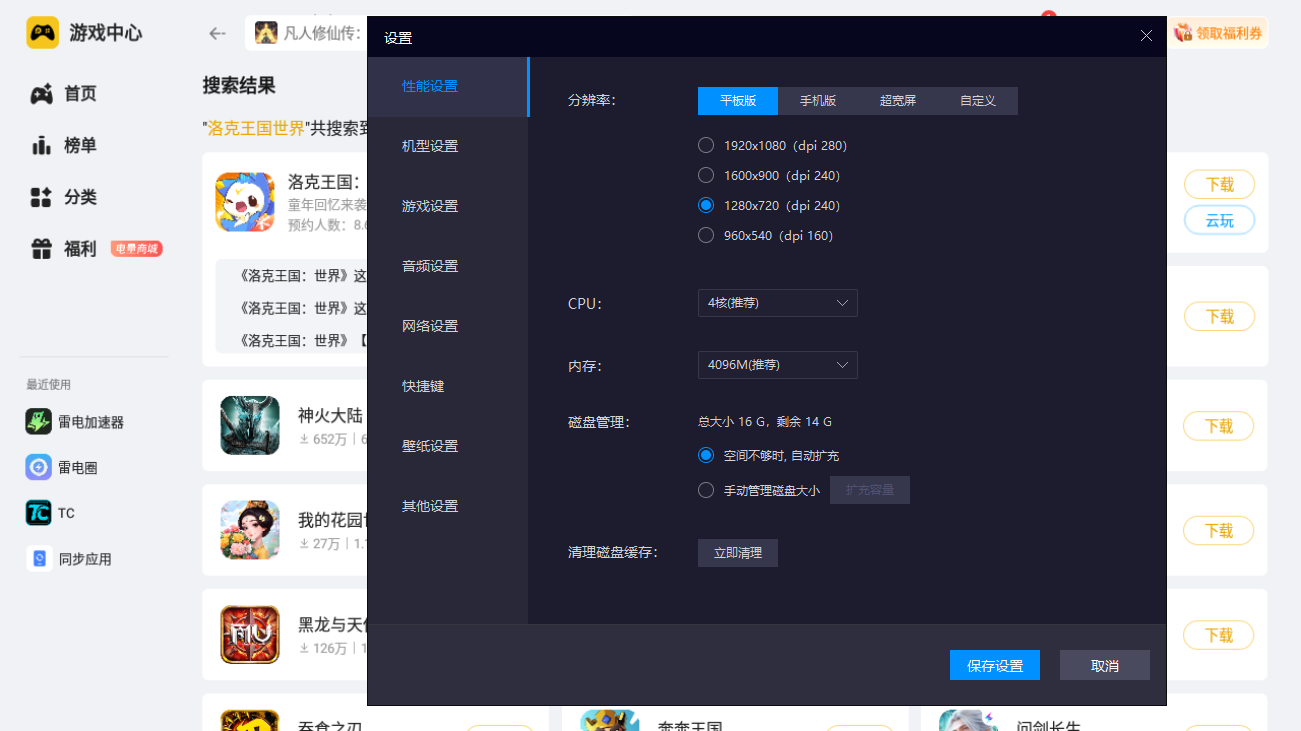The width and height of the screenshot is (1301, 731).
Task: Switch to 手机版 resolution tab
Action: click(x=818, y=101)
